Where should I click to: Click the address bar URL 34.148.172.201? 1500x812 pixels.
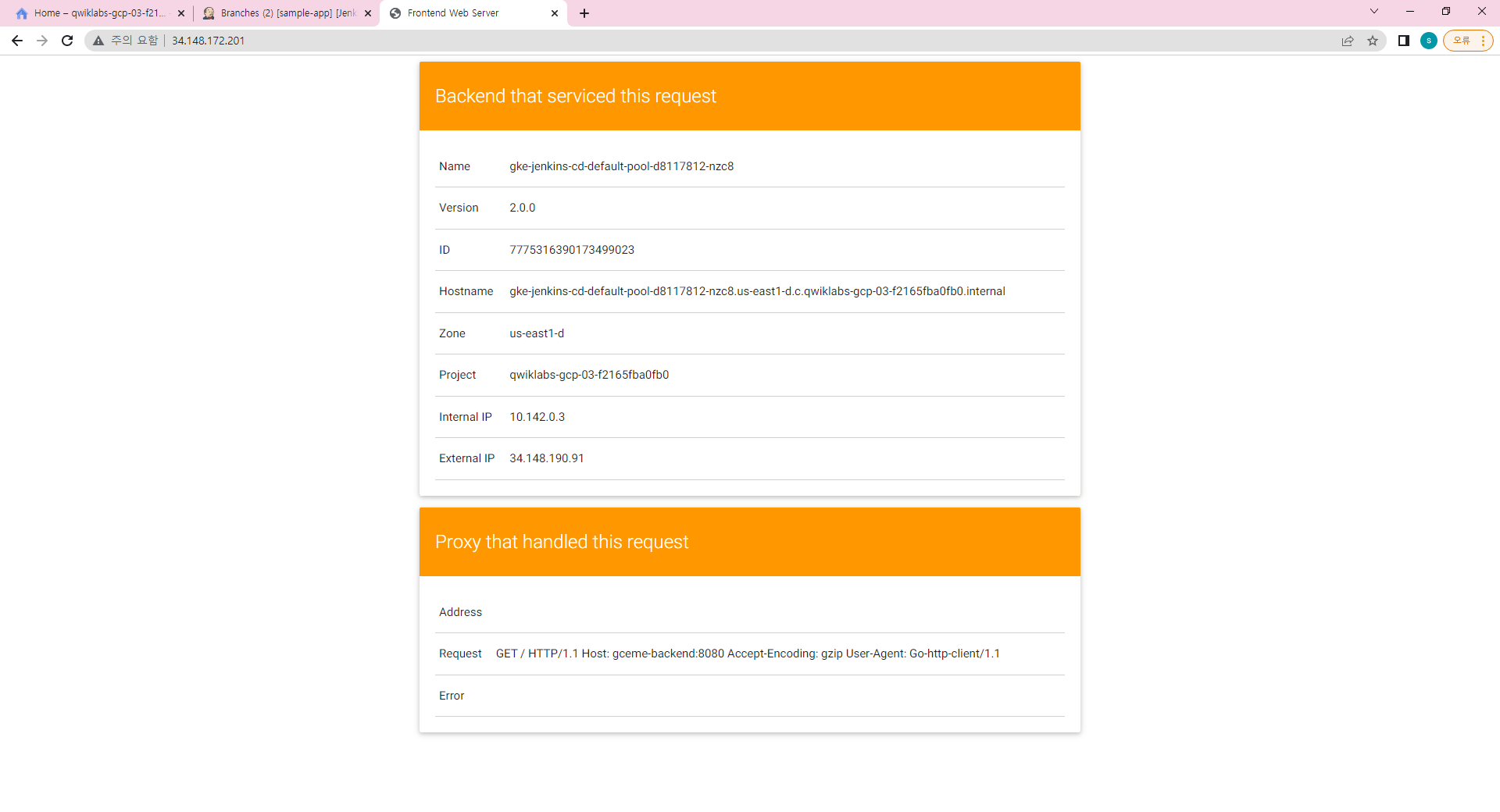click(209, 41)
